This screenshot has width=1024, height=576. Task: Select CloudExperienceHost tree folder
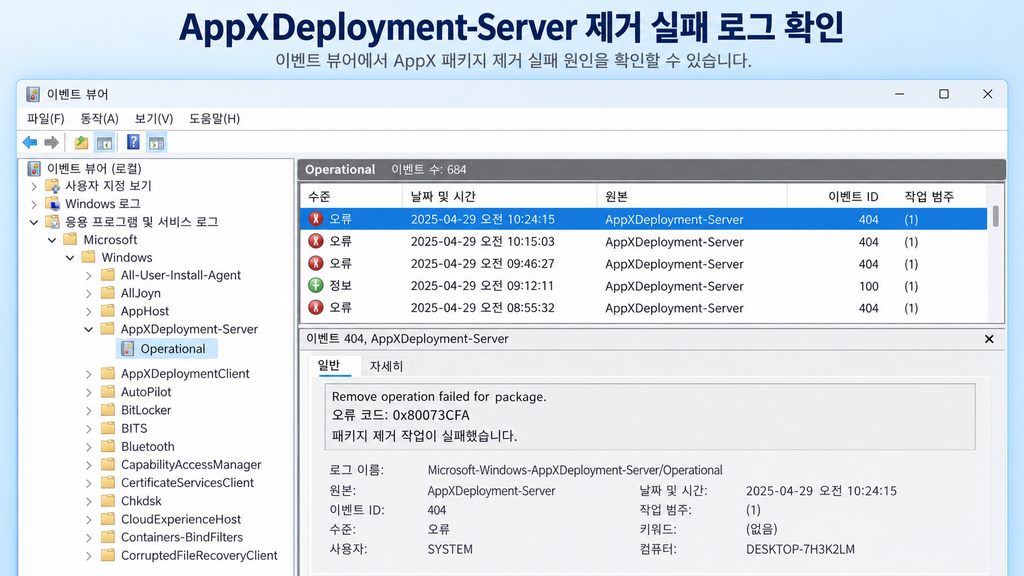click(x=181, y=519)
